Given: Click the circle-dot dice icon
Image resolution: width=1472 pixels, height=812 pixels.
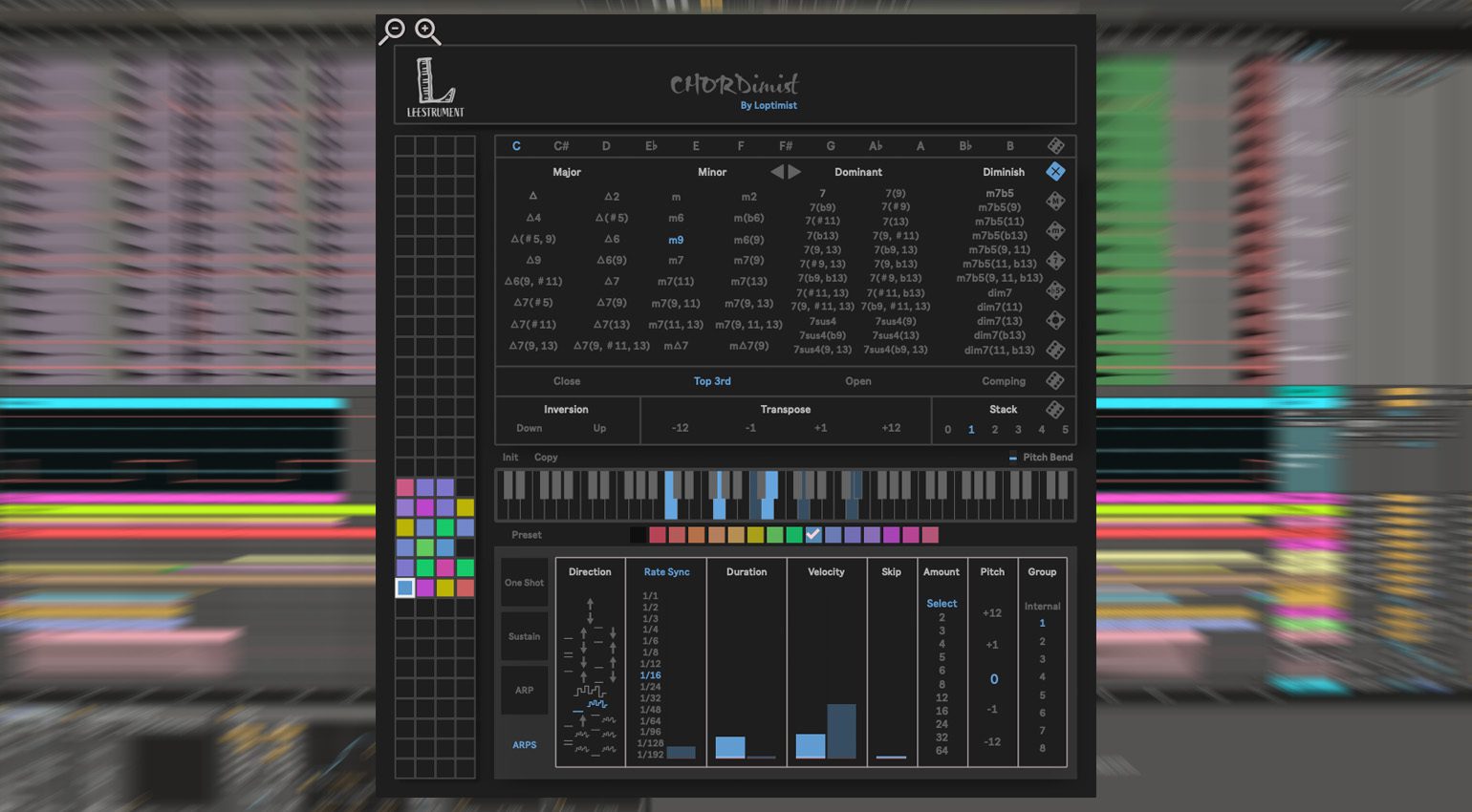Looking at the screenshot, I should 1055,320.
